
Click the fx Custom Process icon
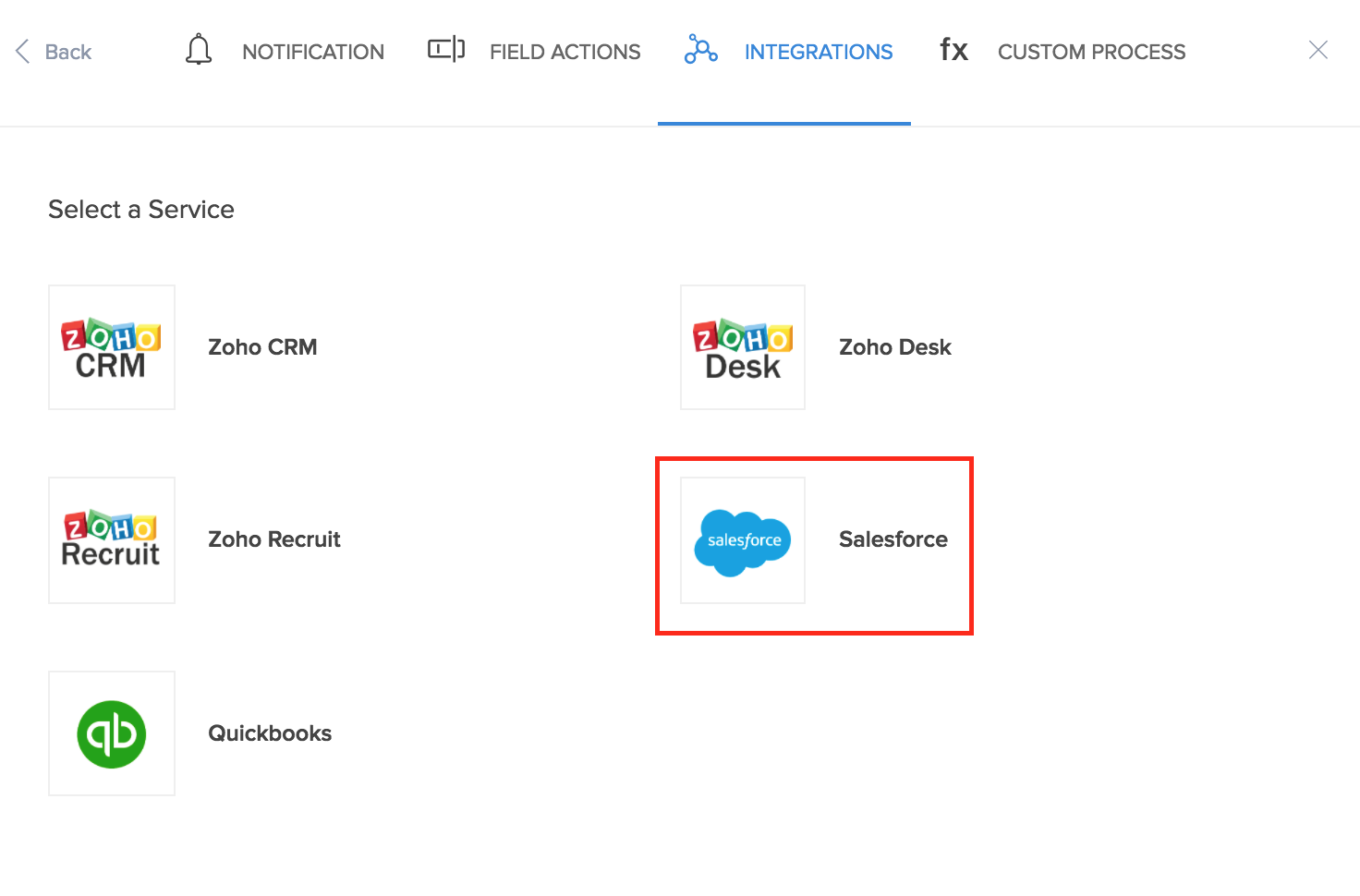click(x=954, y=49)
